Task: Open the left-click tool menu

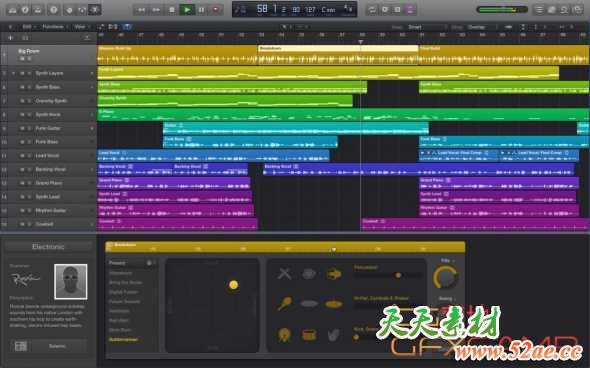Action: (286, 27)
